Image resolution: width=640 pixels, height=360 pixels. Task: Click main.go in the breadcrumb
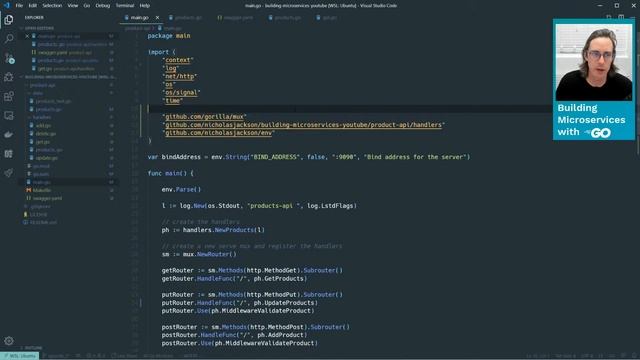172,28
